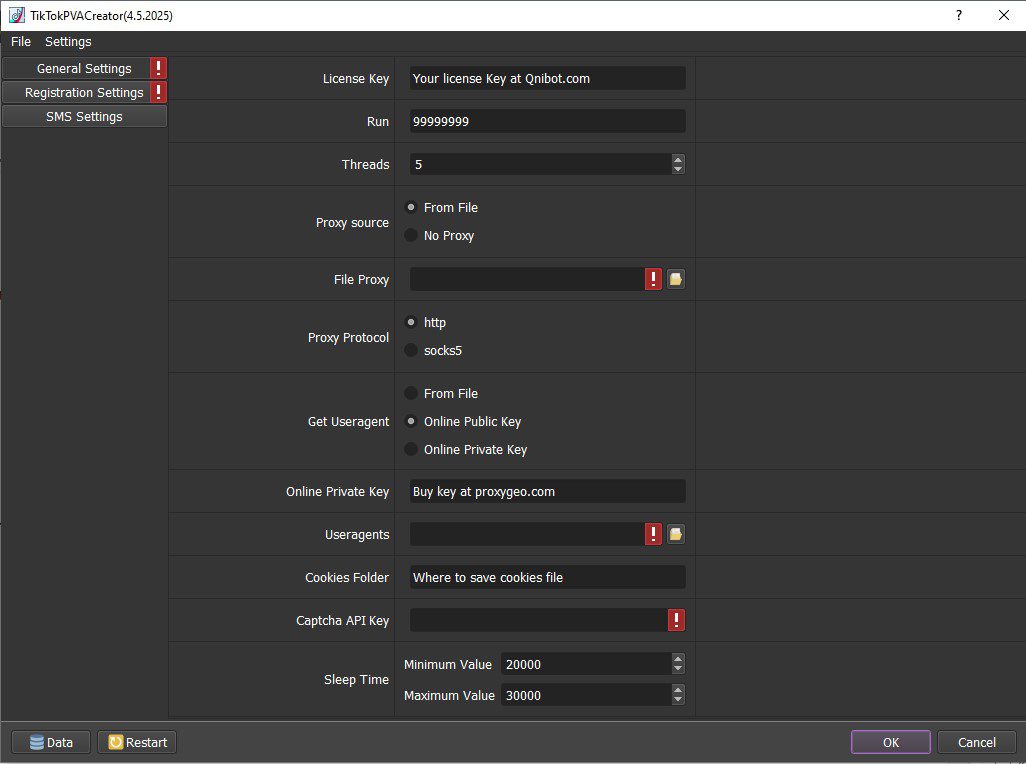Click the help question mark in title bar
This screenshot has width=1026, height=764.
[959, 15]
